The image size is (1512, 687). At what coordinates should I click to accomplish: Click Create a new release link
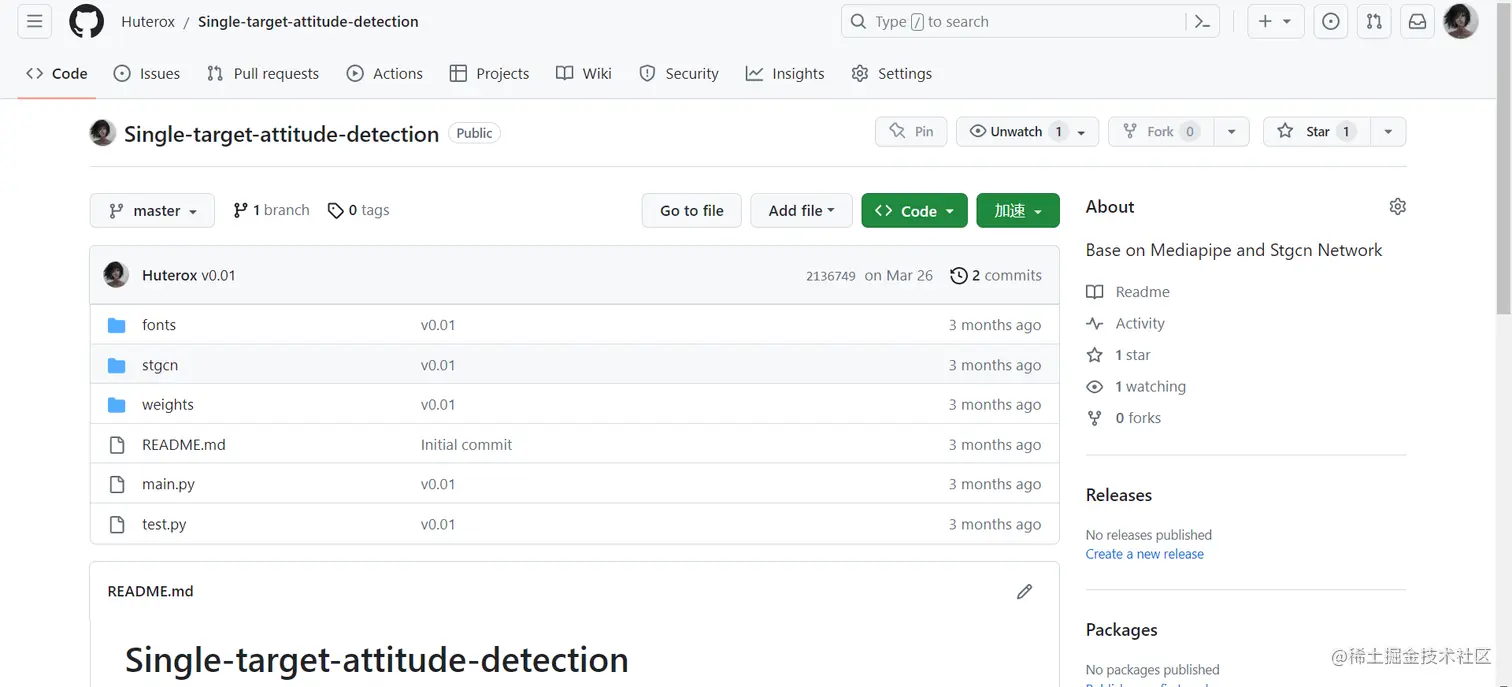point(1145,554)
